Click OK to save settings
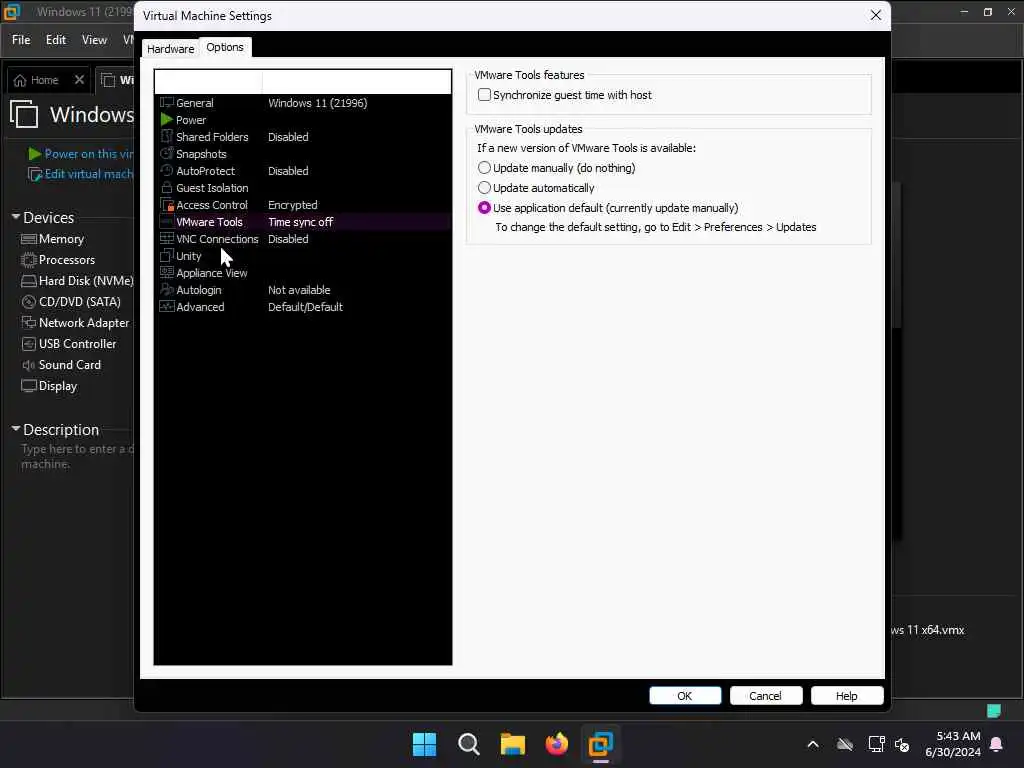Screen dimensions: 1024x768 (684, 696)
